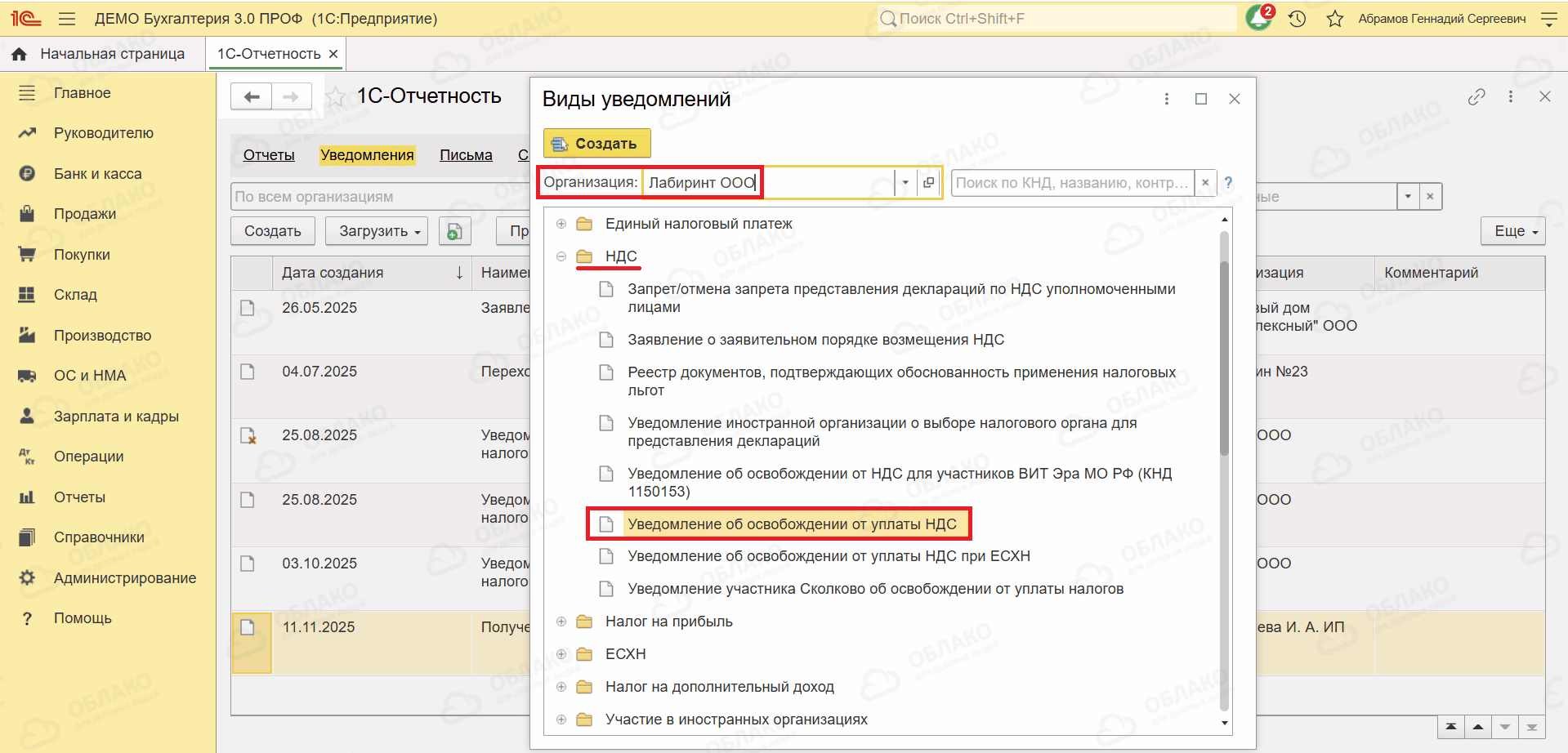1568x753 pixels.
Task: Click Создать button in the notifications list toolbar
Action: pyautogui.click(x=273, y=231)
